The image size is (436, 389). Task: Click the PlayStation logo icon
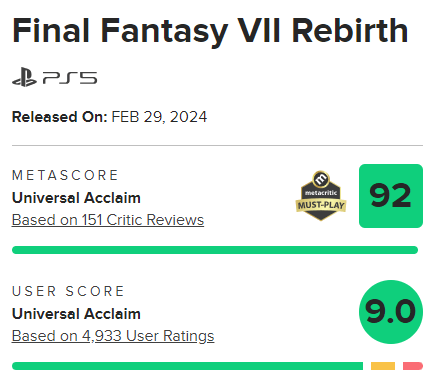24,78
